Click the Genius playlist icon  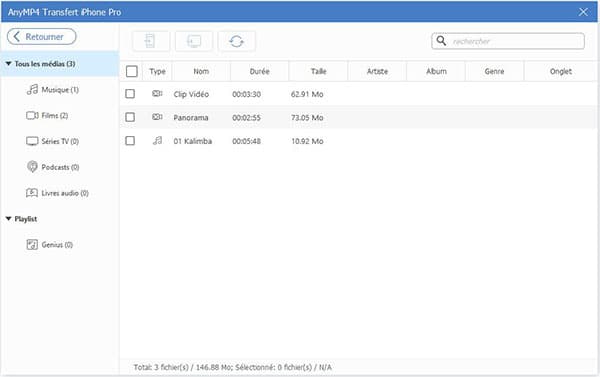tap(32, 245)
